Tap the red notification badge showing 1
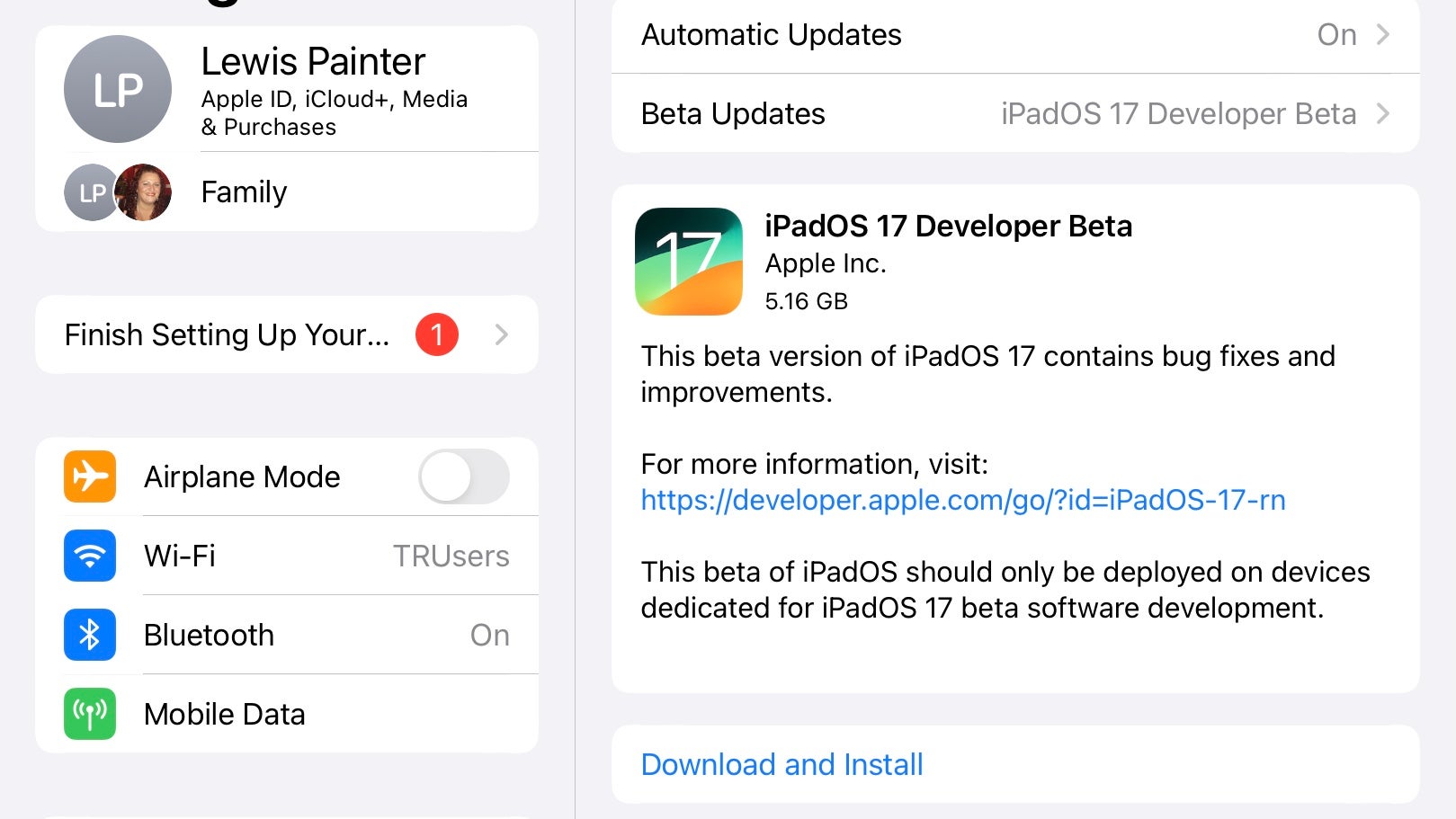This screenshot has width=1456, height=819. coord(437,334)
